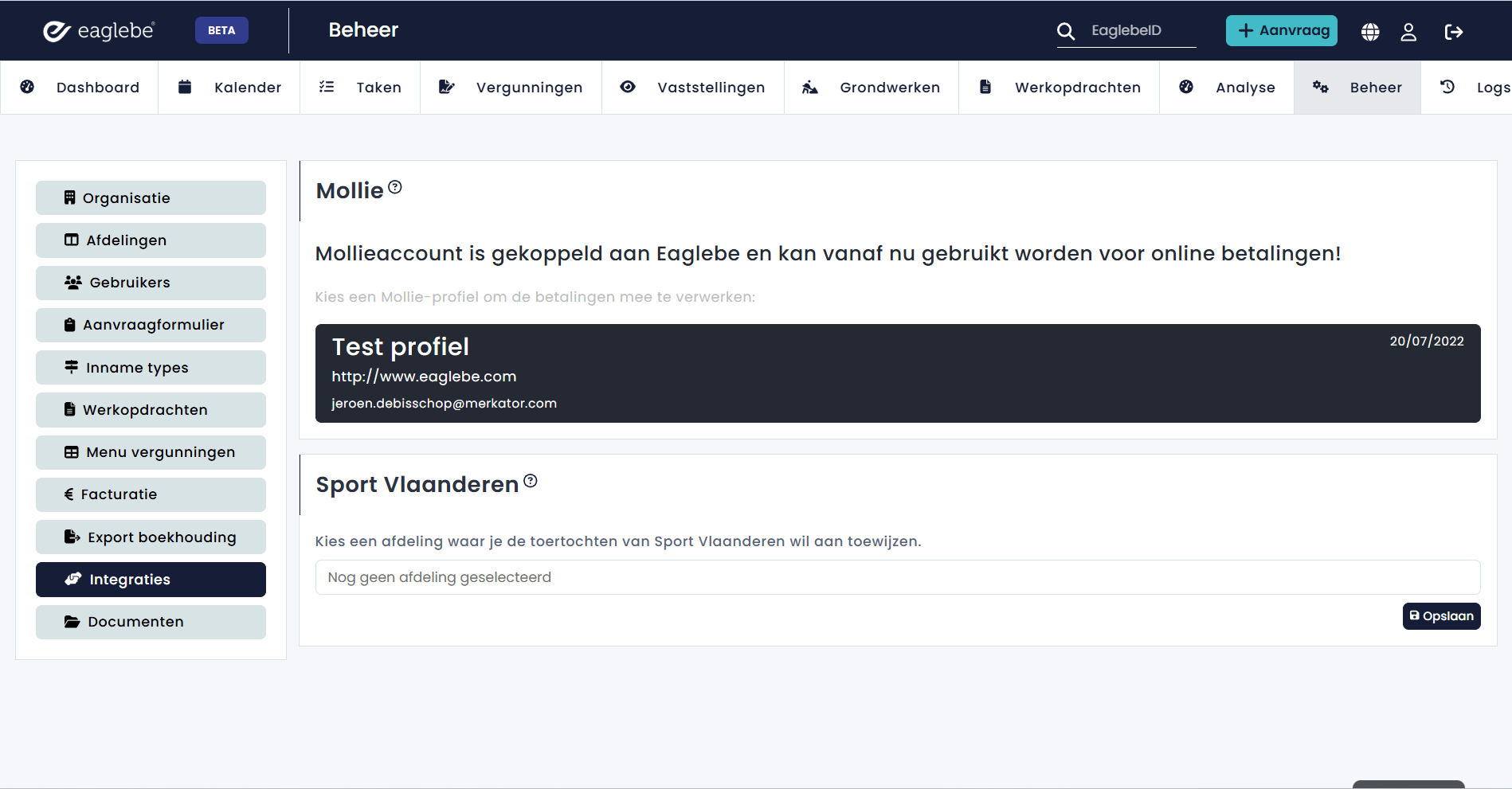Viewport: 1512px width, 789px height.
Task: Select the Test profiel Mollie card
Action: coord(898,373)
